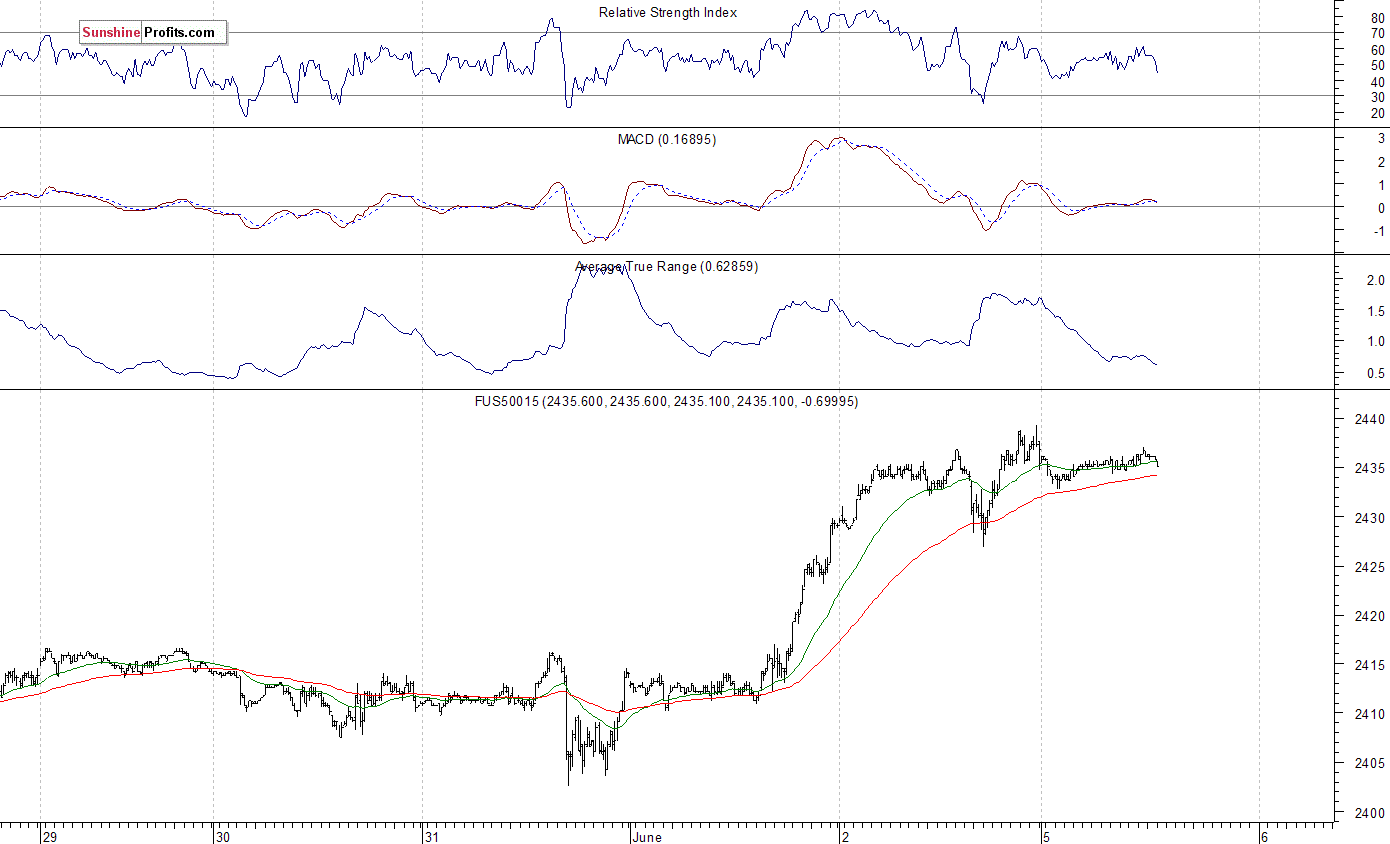Click date label 5 on time axis

(x=1048, y=836)
